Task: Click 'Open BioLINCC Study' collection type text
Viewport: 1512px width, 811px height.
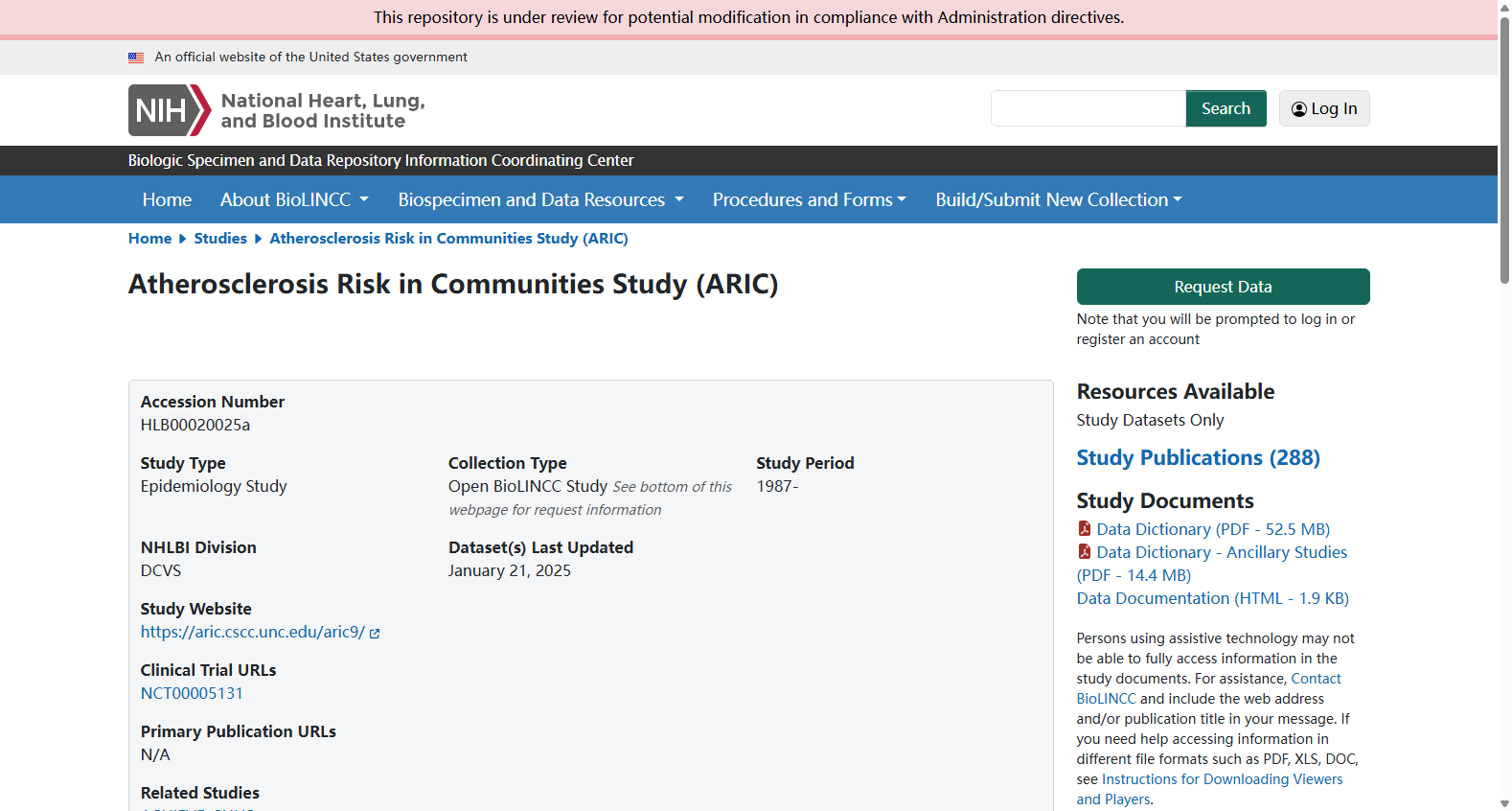Action: [x=528, y=486]
